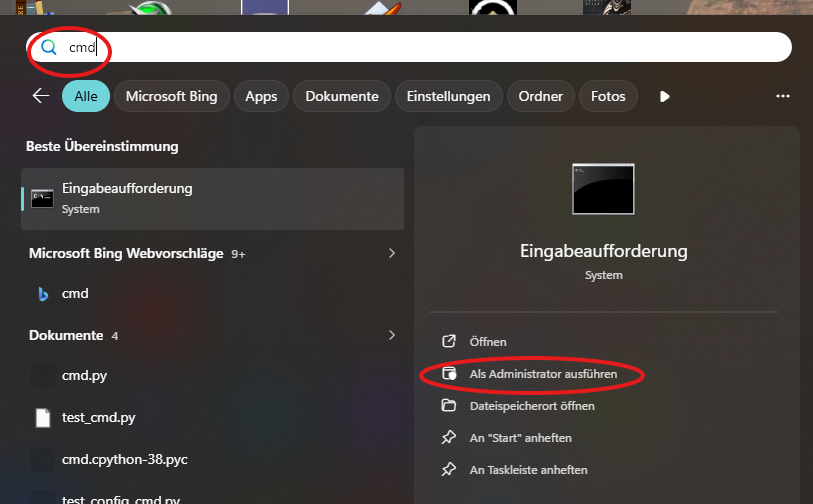Screen dimensions: 813x504
Task: Open the cmd.cpython-38.pyc file
Action: (124, 460)
